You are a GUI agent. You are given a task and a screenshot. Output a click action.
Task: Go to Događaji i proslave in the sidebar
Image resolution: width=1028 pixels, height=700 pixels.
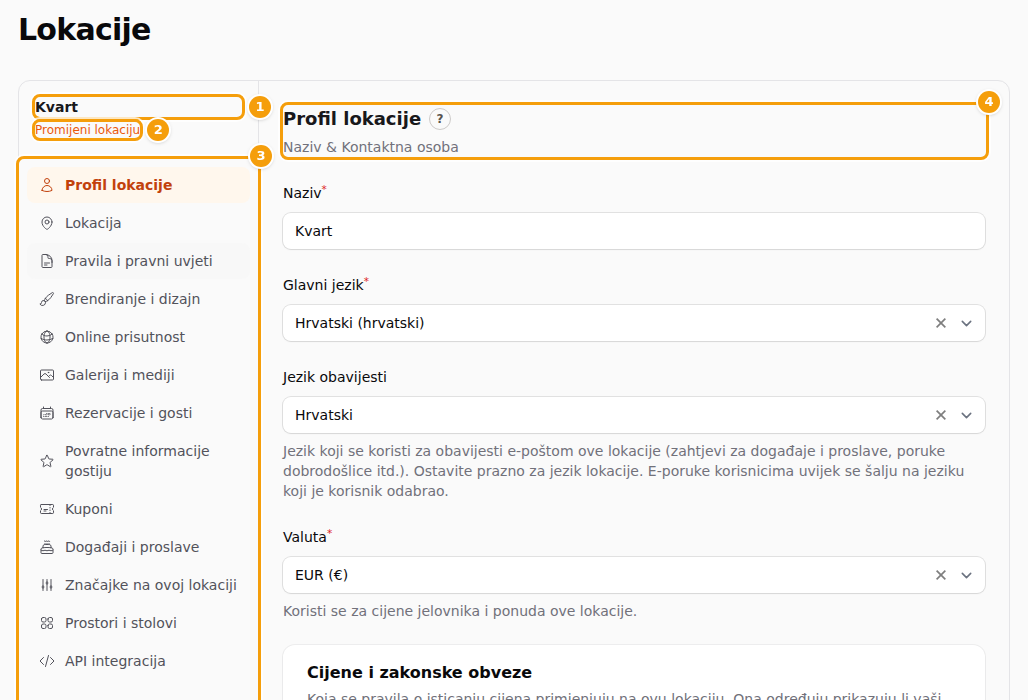pos(138,547)
